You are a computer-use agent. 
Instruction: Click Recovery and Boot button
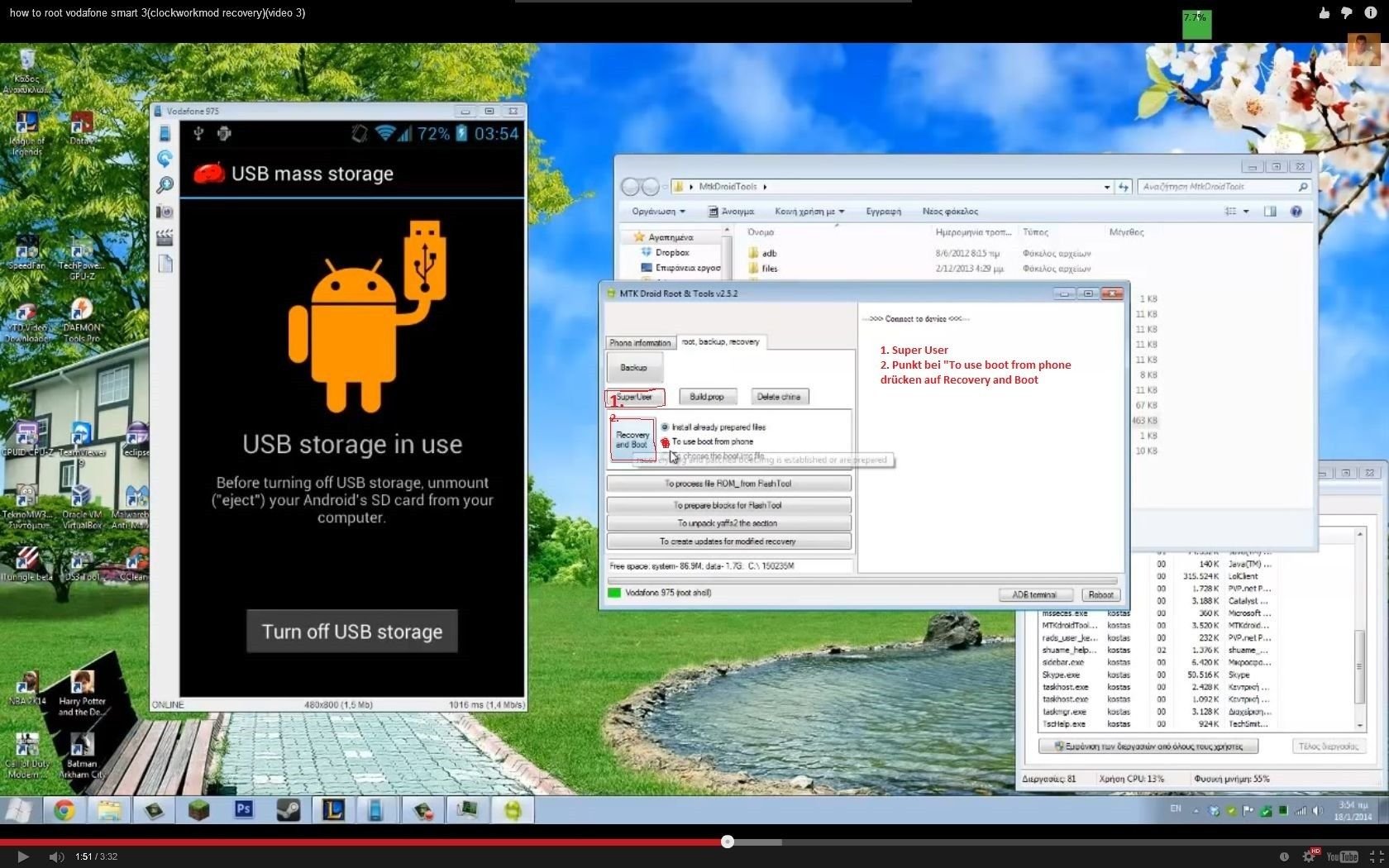(x=632, y=439)
